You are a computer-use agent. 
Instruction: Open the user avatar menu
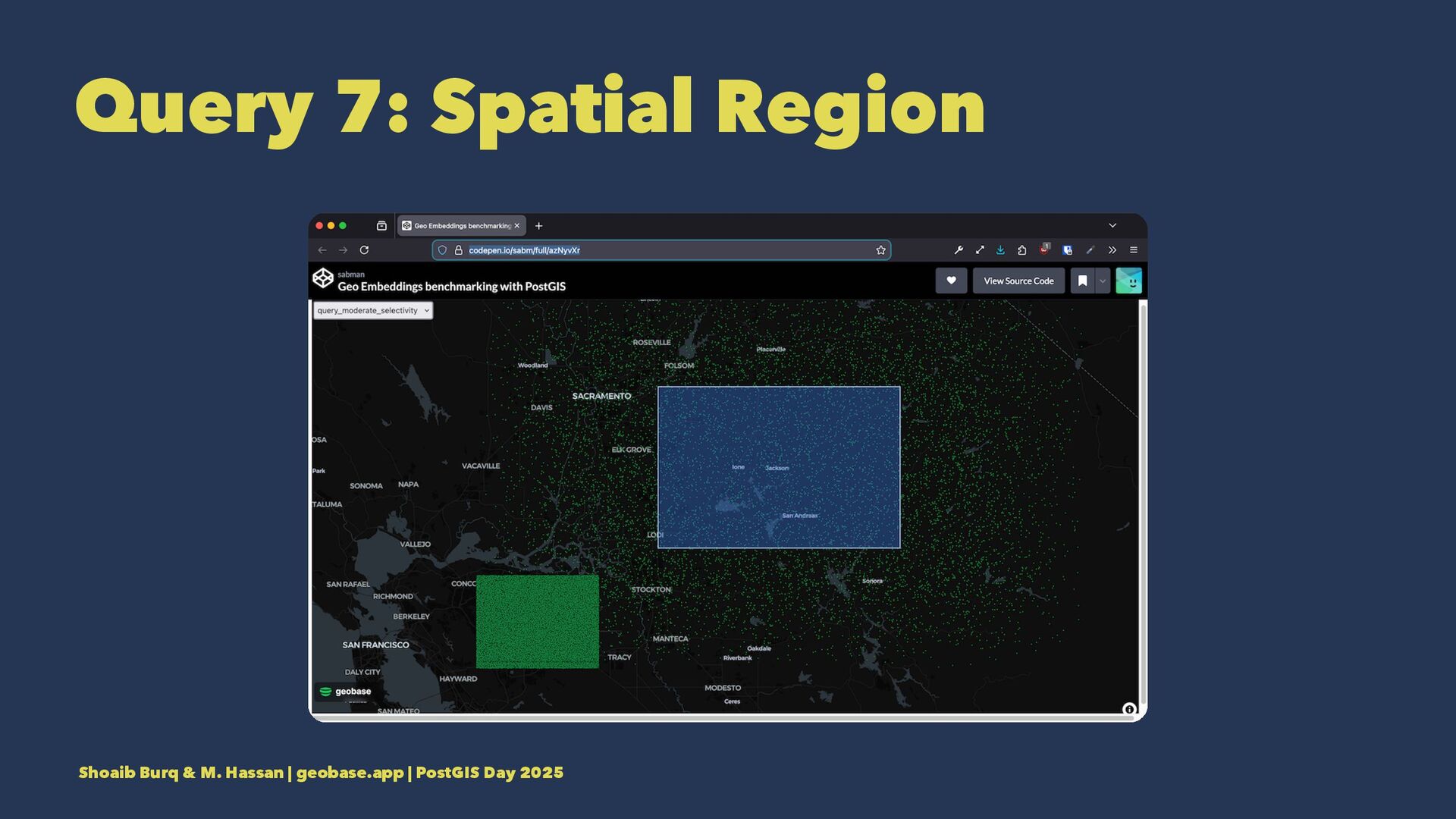click(1128, 281)
